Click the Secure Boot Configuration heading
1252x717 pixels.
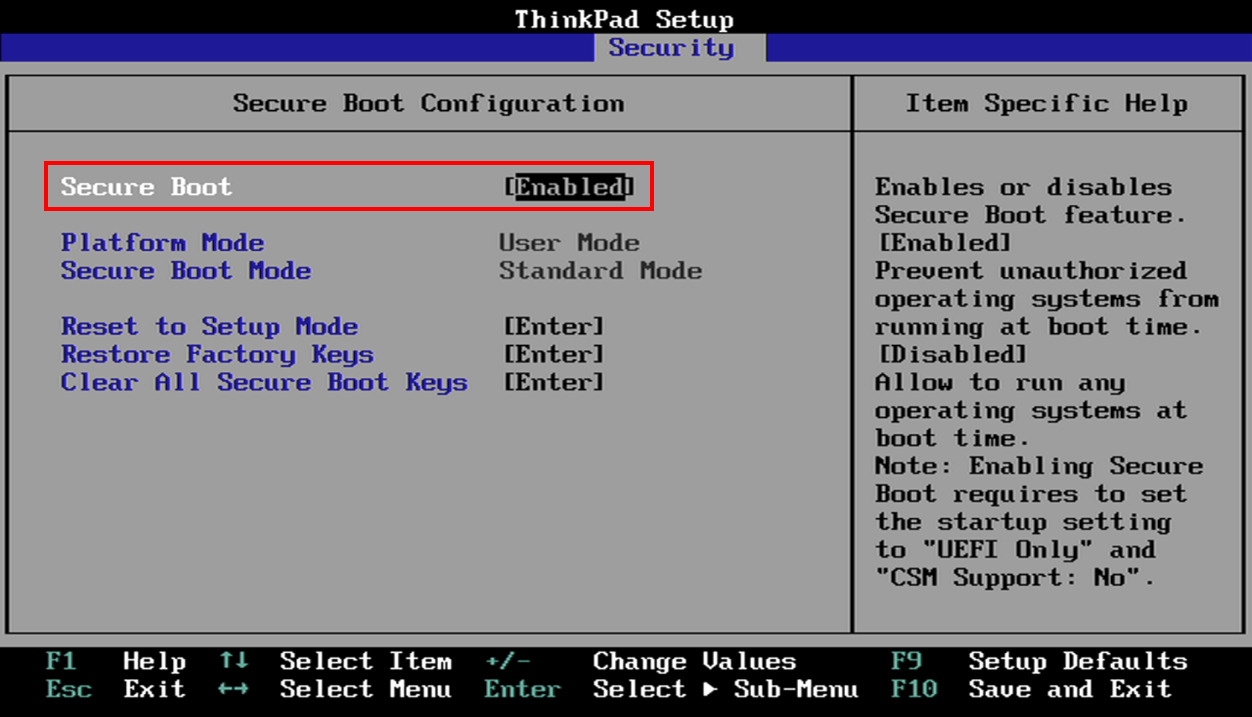428,103
